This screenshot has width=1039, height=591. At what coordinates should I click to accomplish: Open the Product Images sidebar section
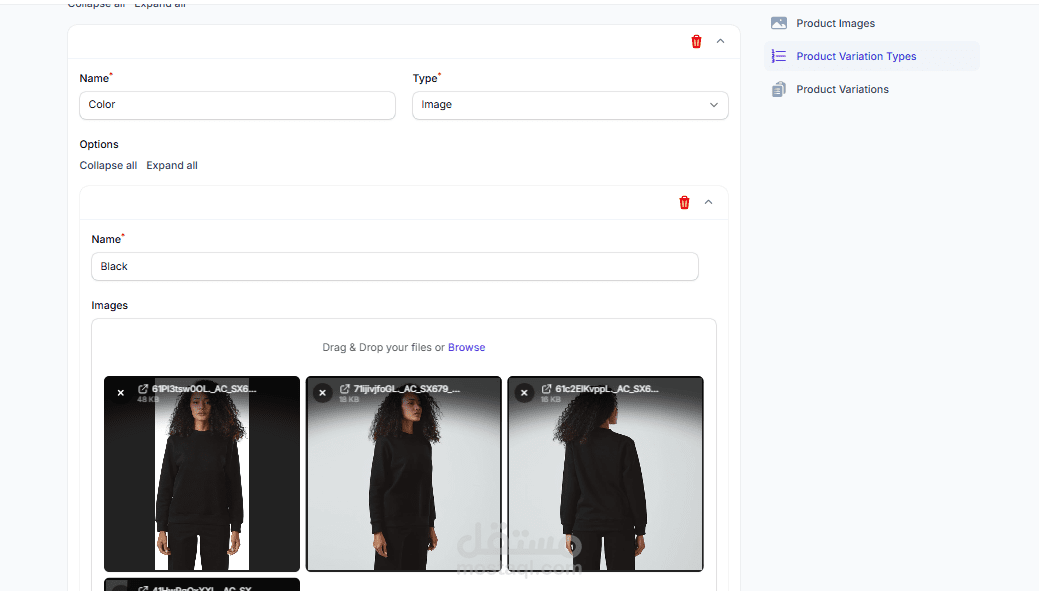coord(871,23)
